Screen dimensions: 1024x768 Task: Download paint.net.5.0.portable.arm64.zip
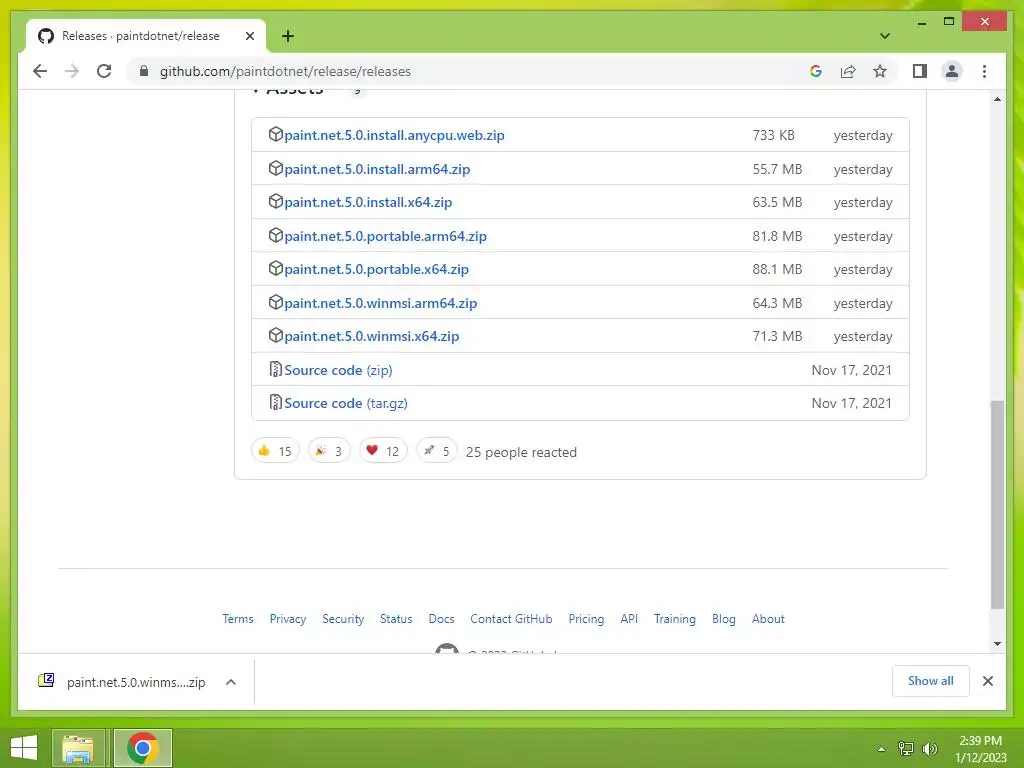[385, 236]
